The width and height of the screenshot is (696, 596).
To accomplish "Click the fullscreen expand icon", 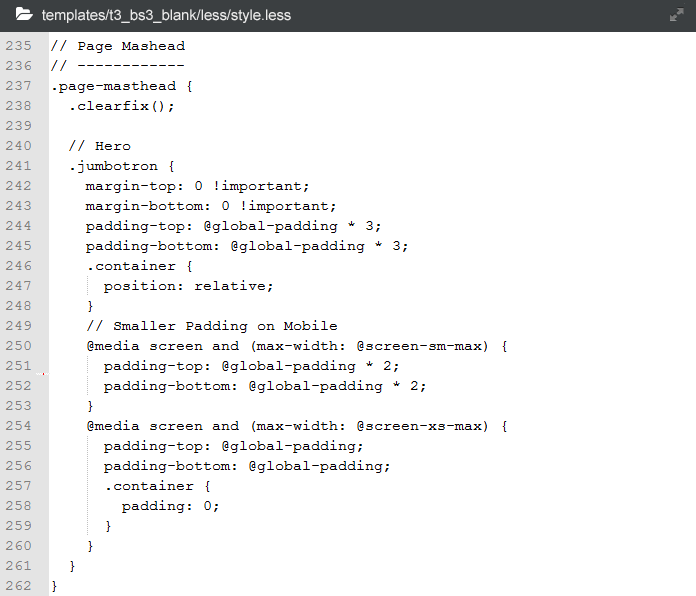I will tap(676, 15).
